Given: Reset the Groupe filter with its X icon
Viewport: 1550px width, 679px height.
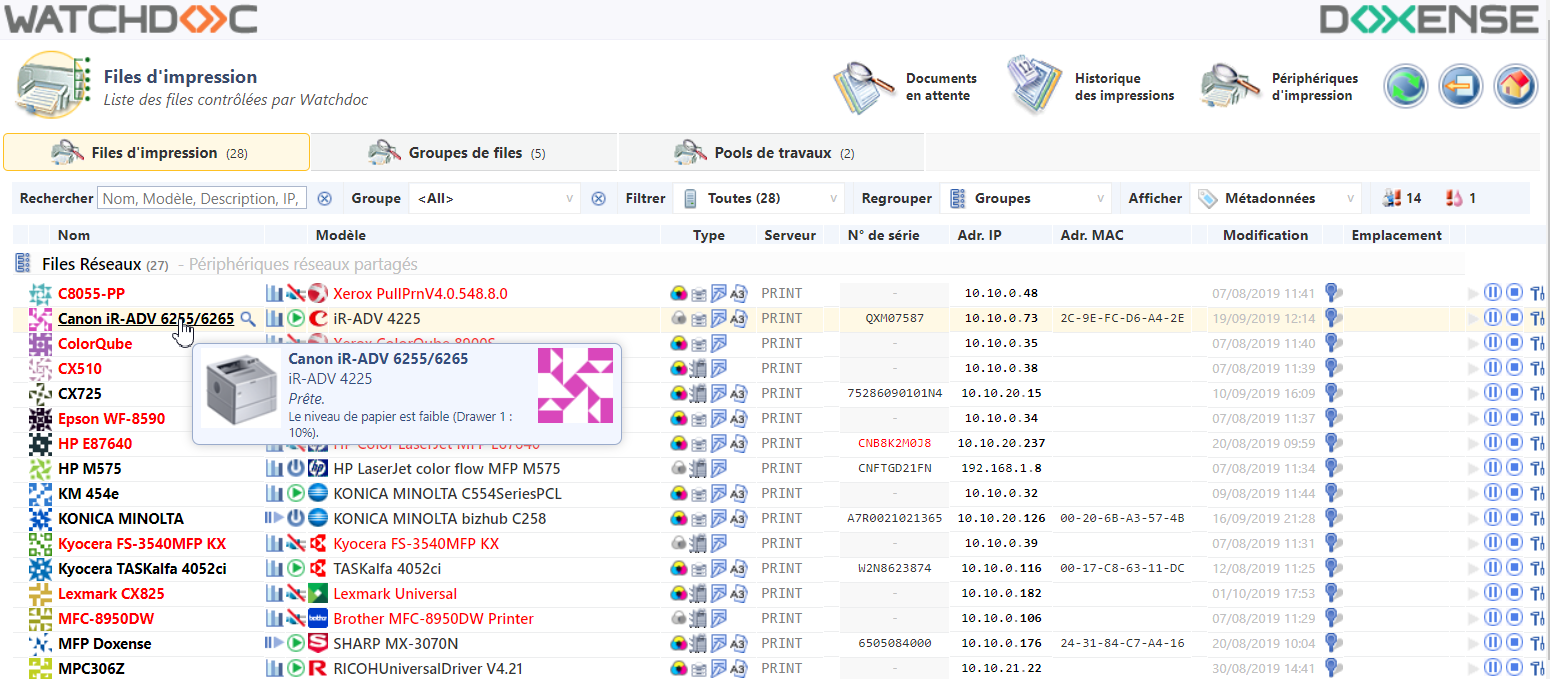Looking at the screenshot, I should coord(598,199).
